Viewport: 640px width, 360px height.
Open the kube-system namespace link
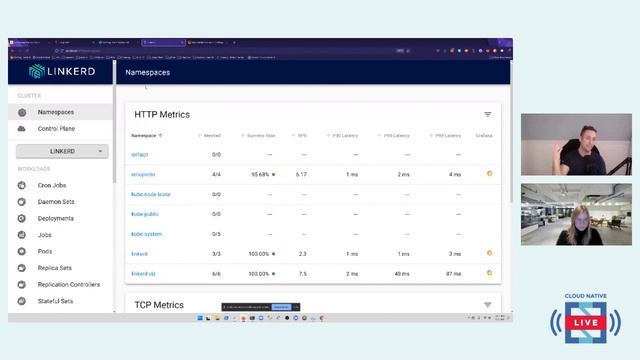point(147,234)
